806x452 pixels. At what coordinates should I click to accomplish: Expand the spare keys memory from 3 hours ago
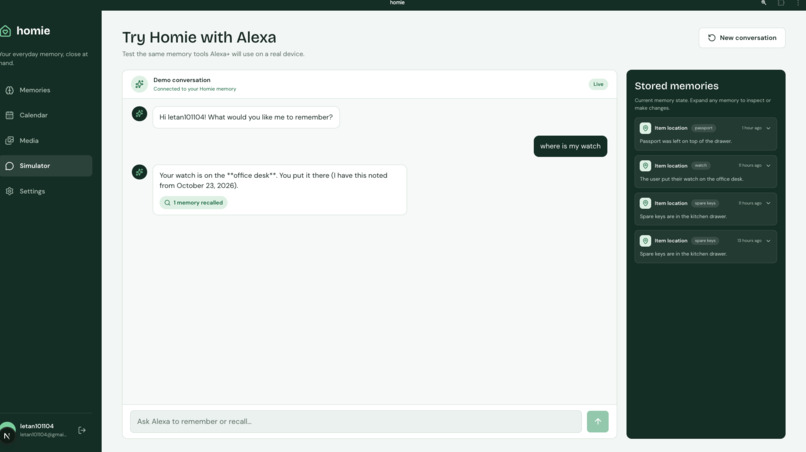coord(768,203)
